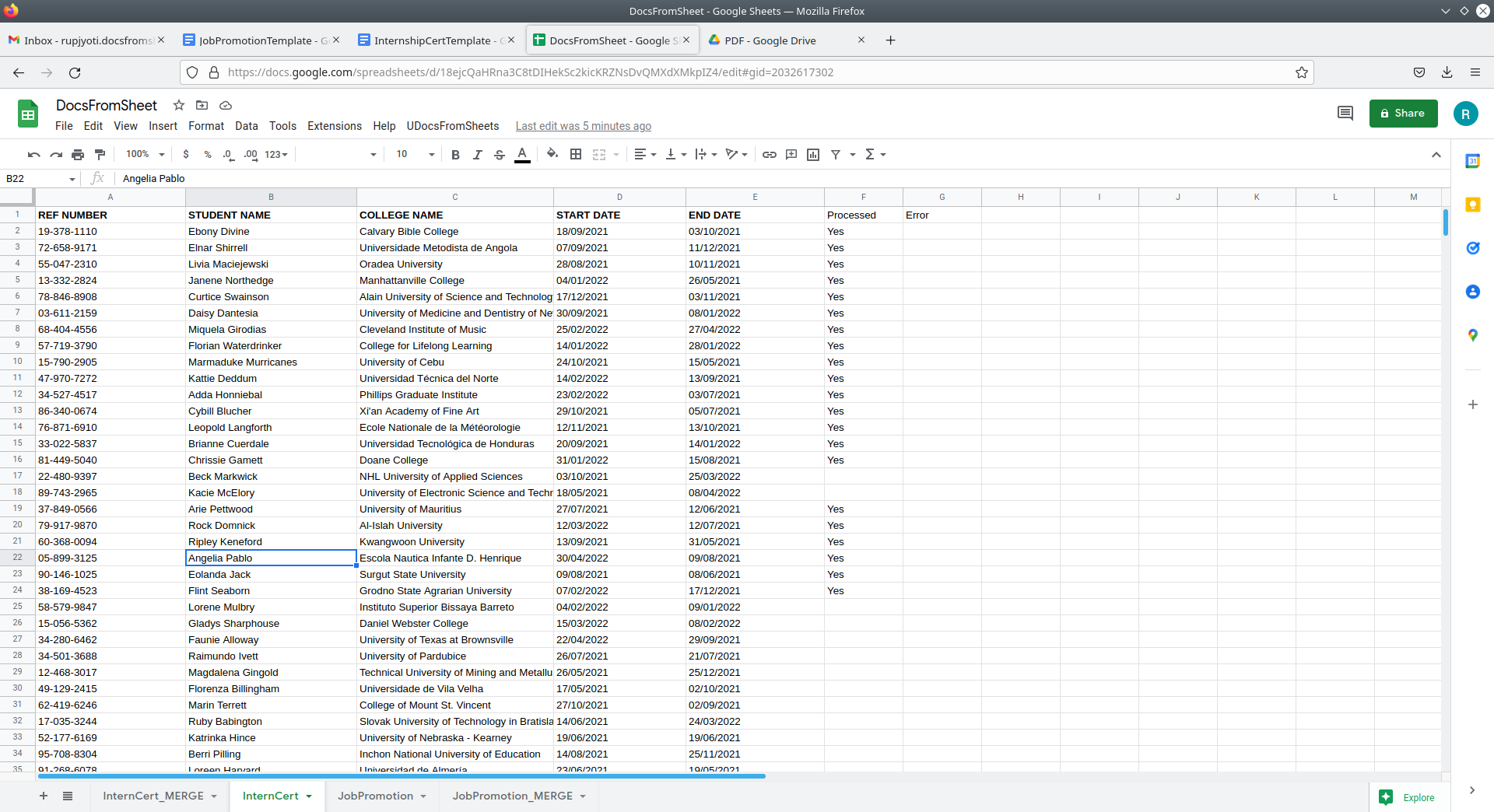This screenshot has height=812, width=1494.
Task: Click the Name Box showing B22
Action: [39, 179]
